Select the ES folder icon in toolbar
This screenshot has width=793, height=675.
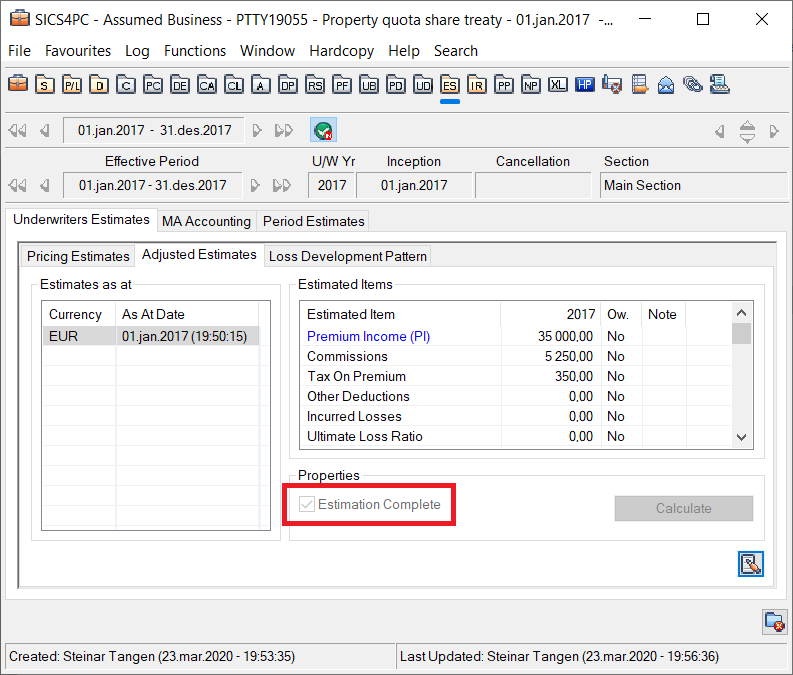tap(449, 85)
